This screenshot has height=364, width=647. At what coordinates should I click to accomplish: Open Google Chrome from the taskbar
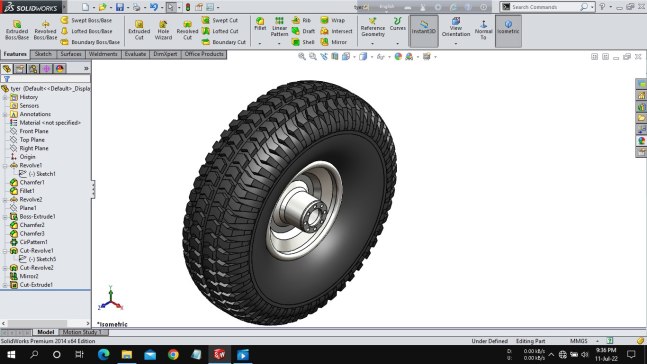173,355
